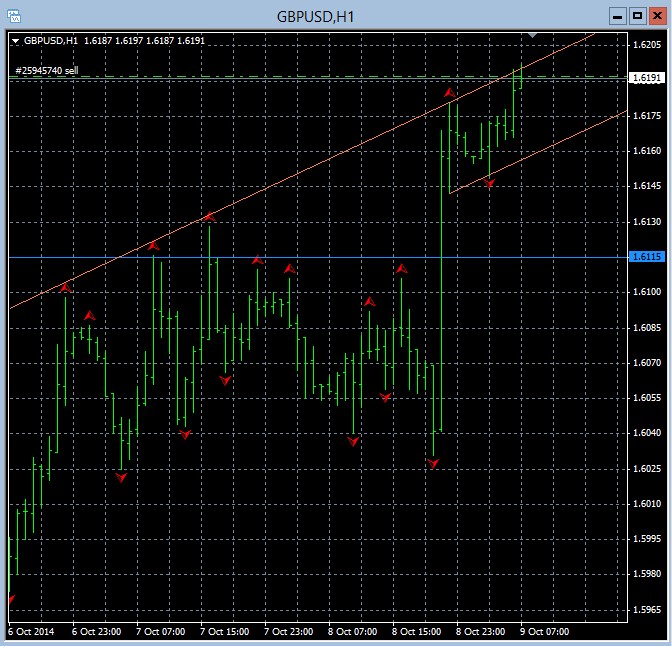Click the 1.6175 price scale label
Screen dimensions: 672x646
pos(647,116)
